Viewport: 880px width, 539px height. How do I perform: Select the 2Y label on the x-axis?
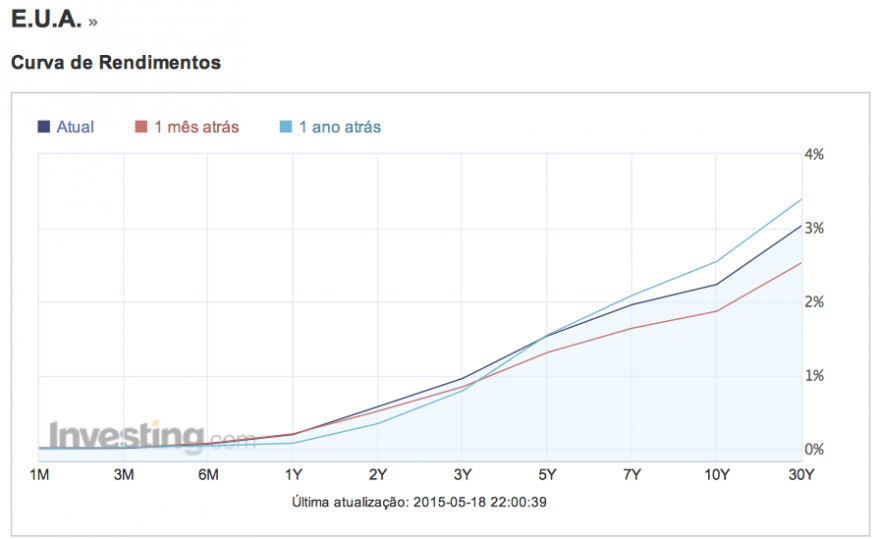point(378,474)
